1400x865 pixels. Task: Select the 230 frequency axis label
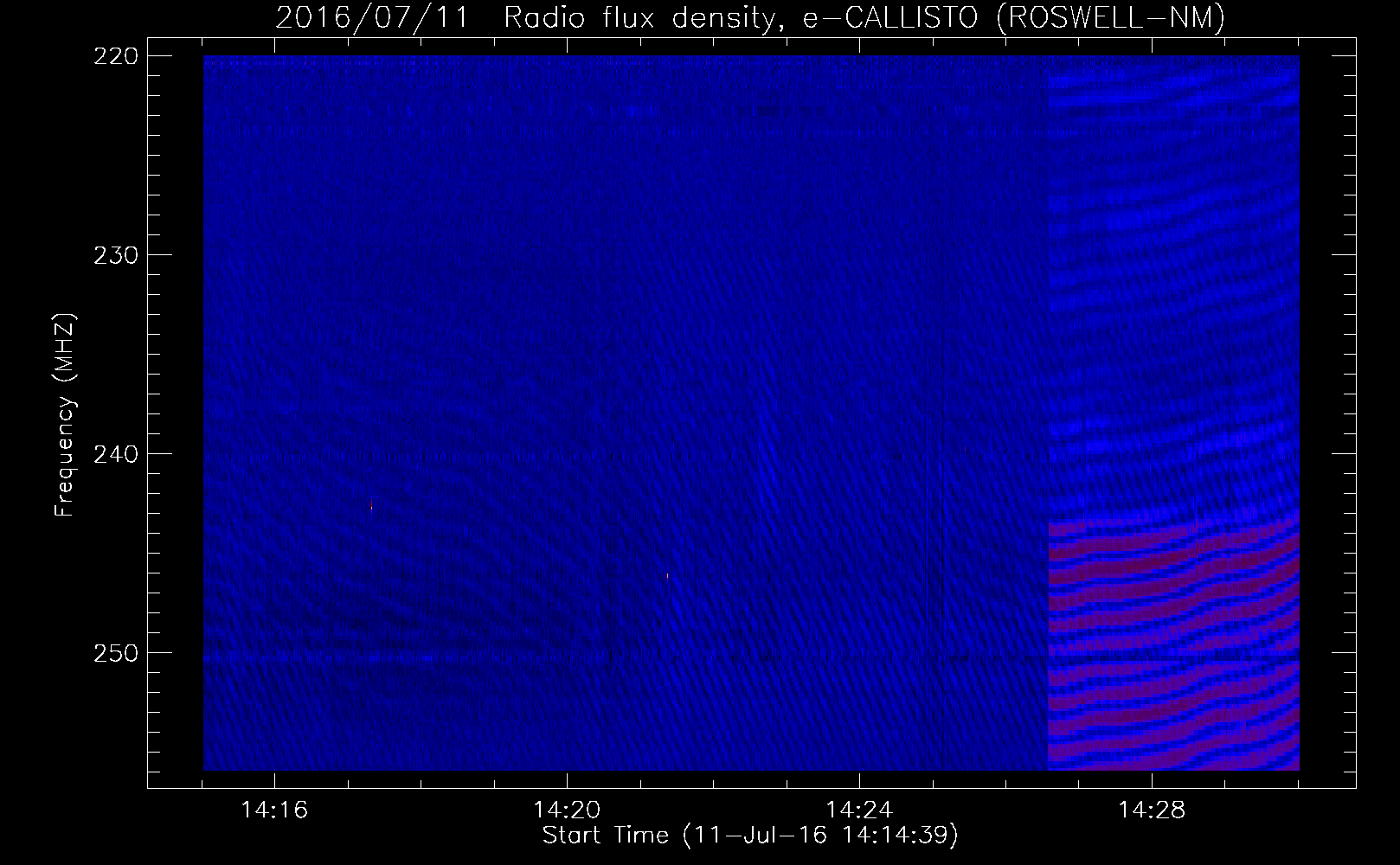pyautogui.click(x=115, y=254)
